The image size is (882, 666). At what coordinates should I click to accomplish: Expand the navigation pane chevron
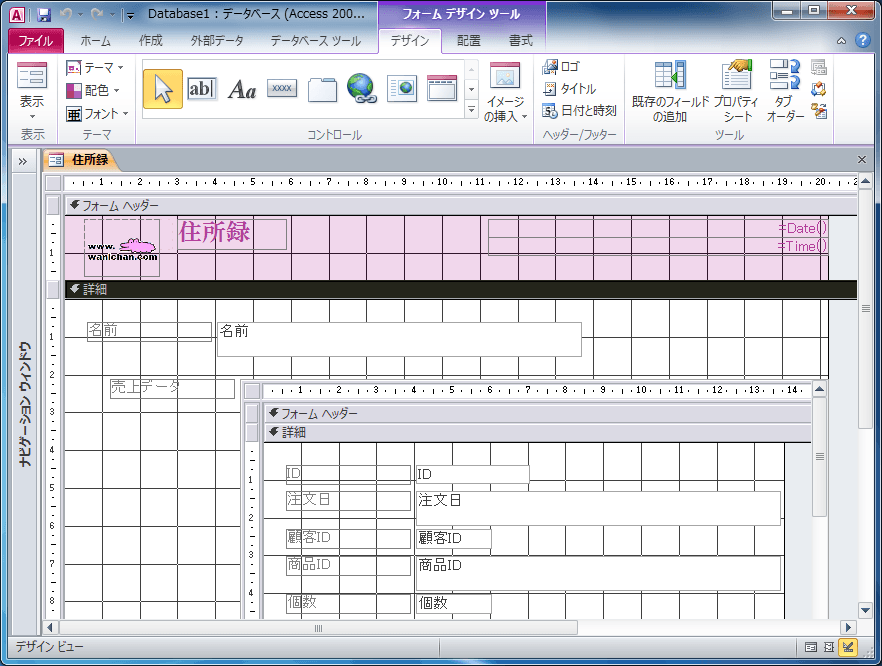pyautogui.click(x=22, y=162)
